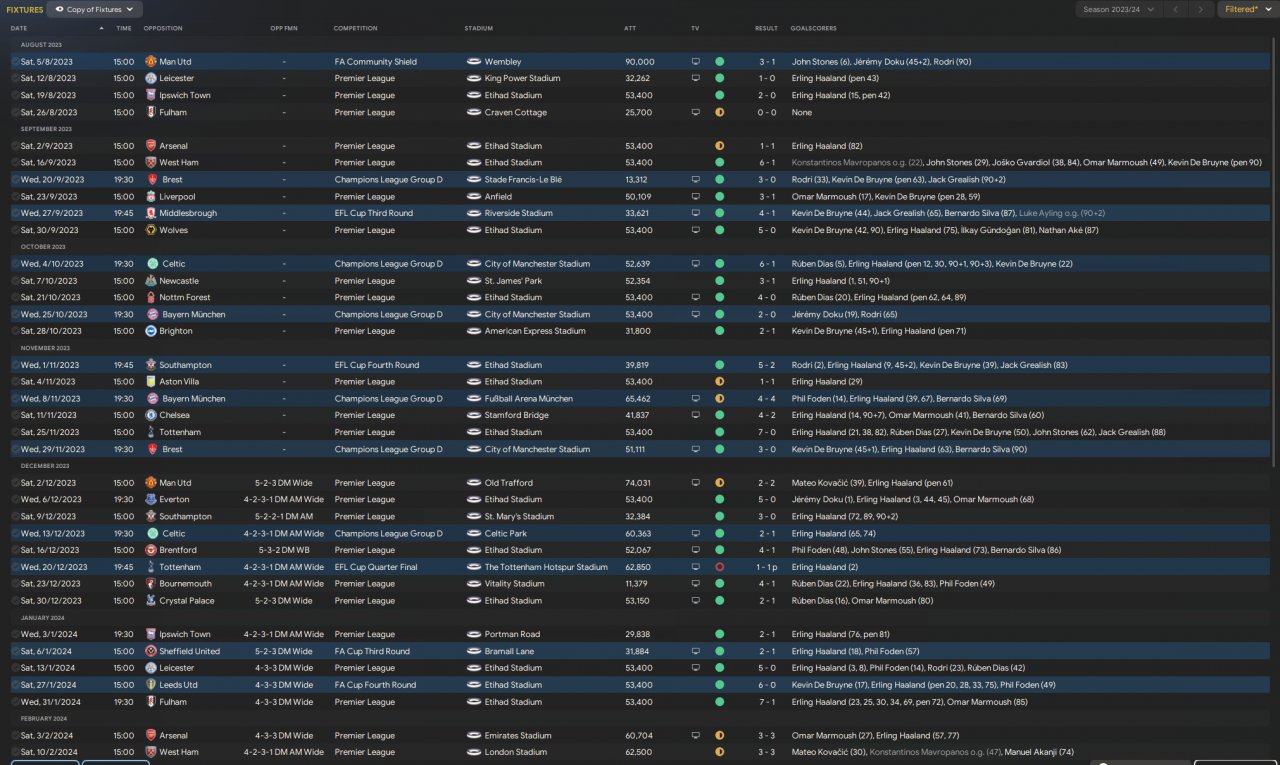Open the Filtered dropdown menu
The width and height of the screenshot is (1280, 765).
point(1247,10)
